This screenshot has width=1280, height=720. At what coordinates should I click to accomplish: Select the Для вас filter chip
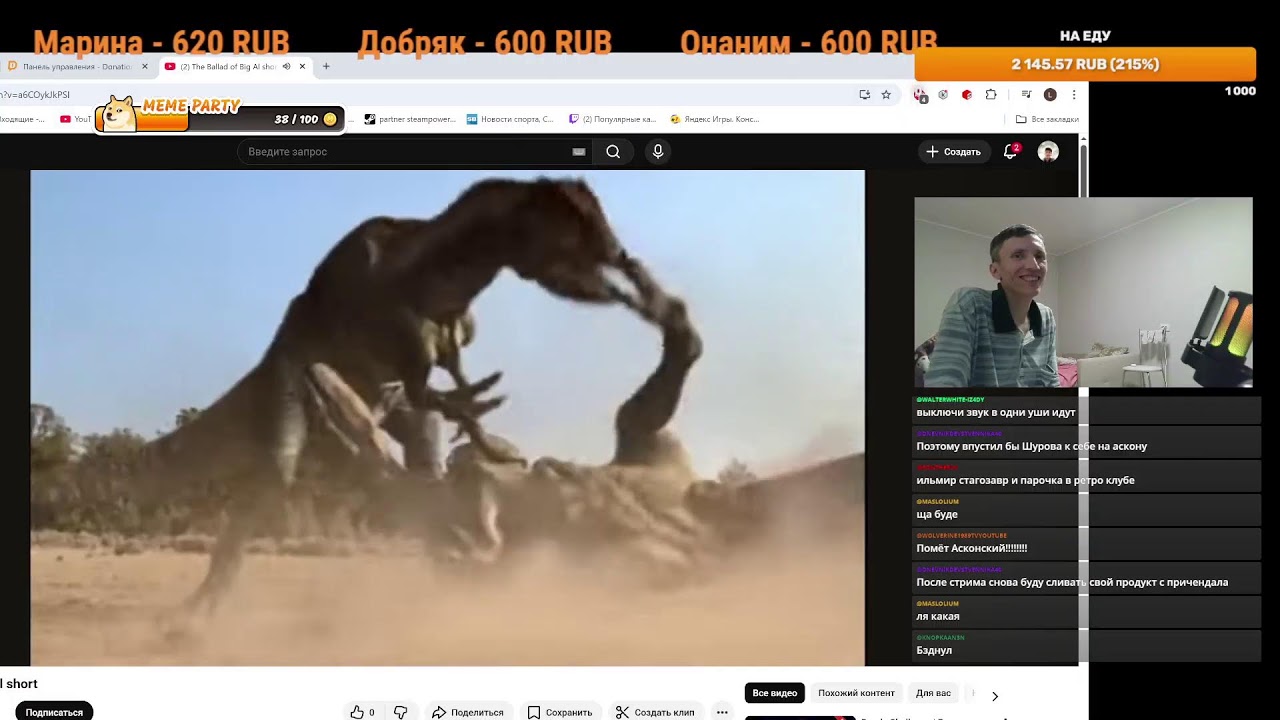tap(933, 693)
